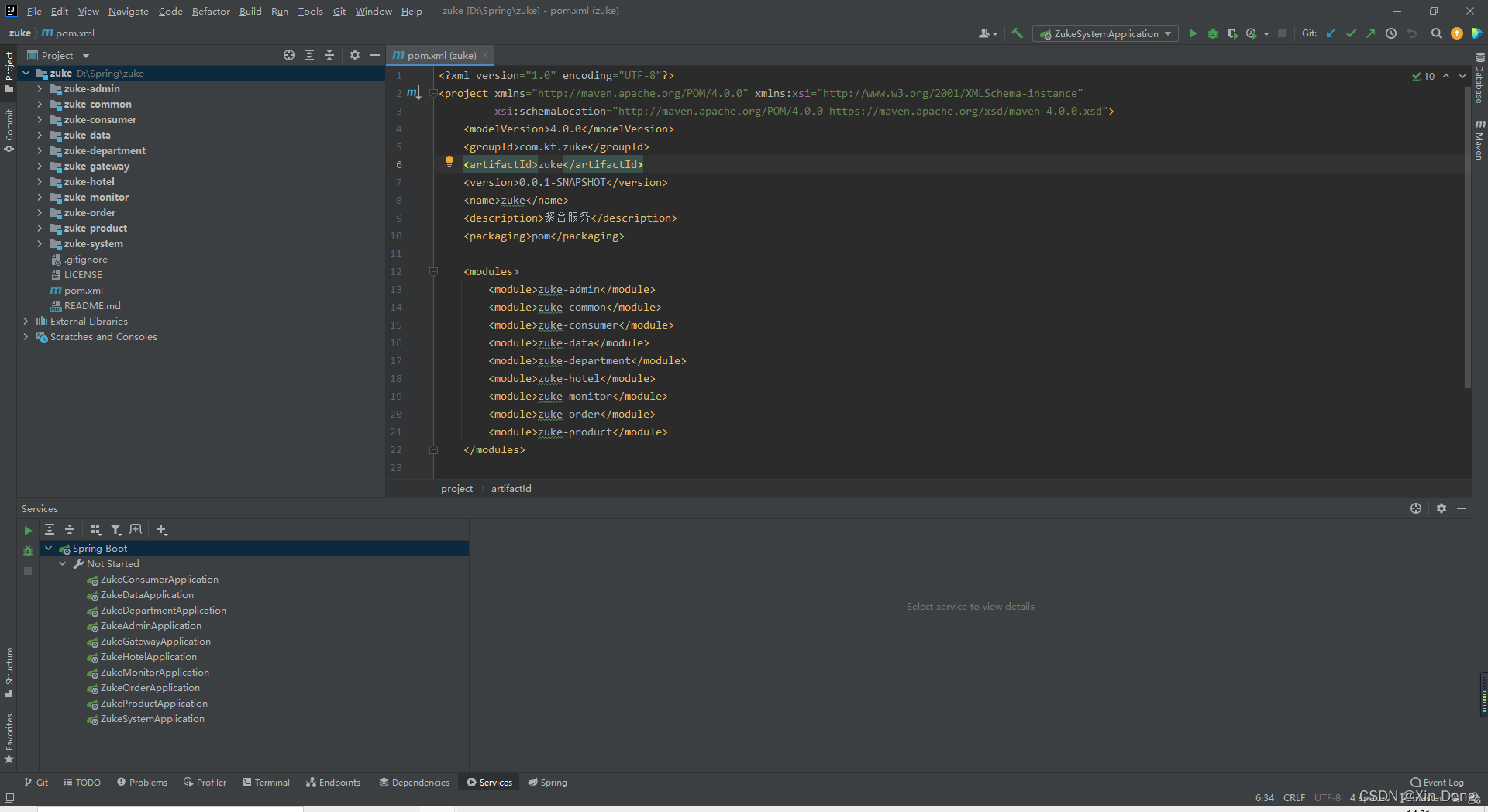The height and width of the screenshot is (812, 1488).
Task: Debug services with bug icon in Services panel
Action: [x=28, y=551]
